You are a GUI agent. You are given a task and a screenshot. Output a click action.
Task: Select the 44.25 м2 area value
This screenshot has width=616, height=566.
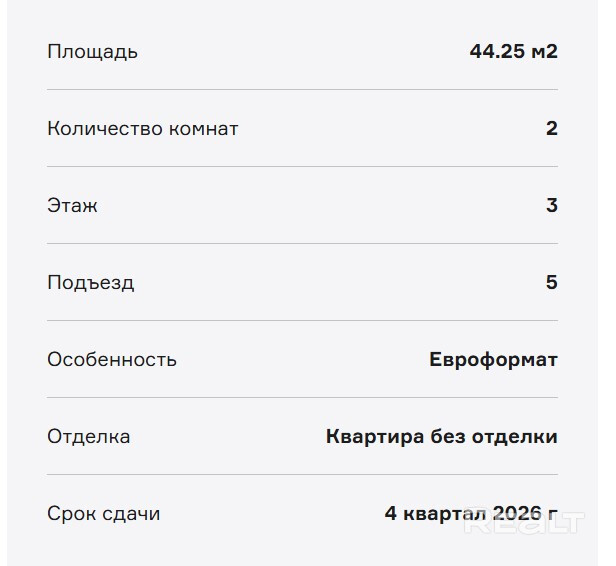pyautogui.click(x=513, y=51)
